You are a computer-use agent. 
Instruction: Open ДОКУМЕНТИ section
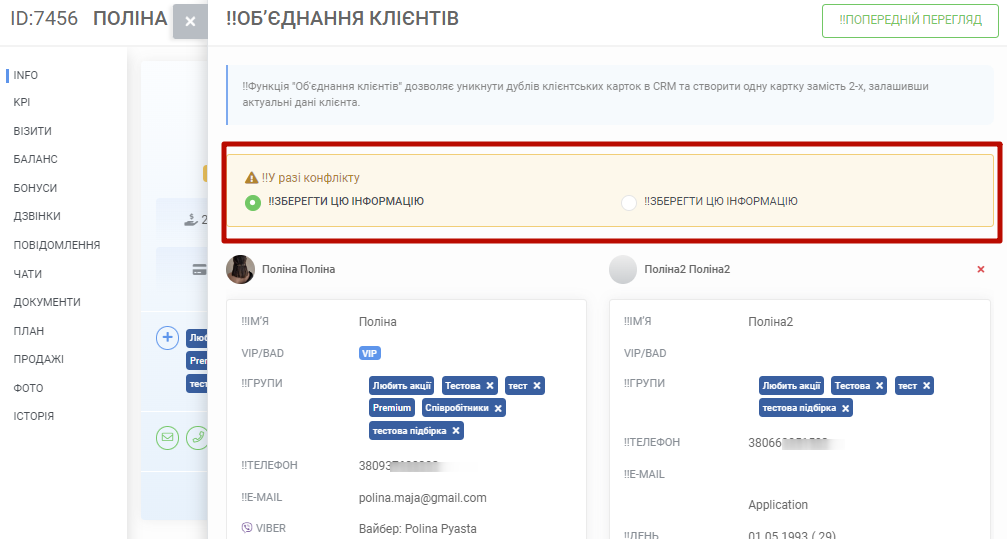coord(47,302)
